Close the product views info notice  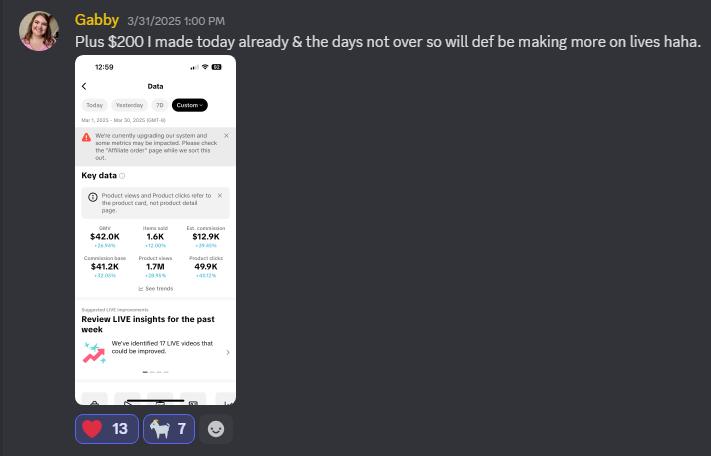pos(220,195)
